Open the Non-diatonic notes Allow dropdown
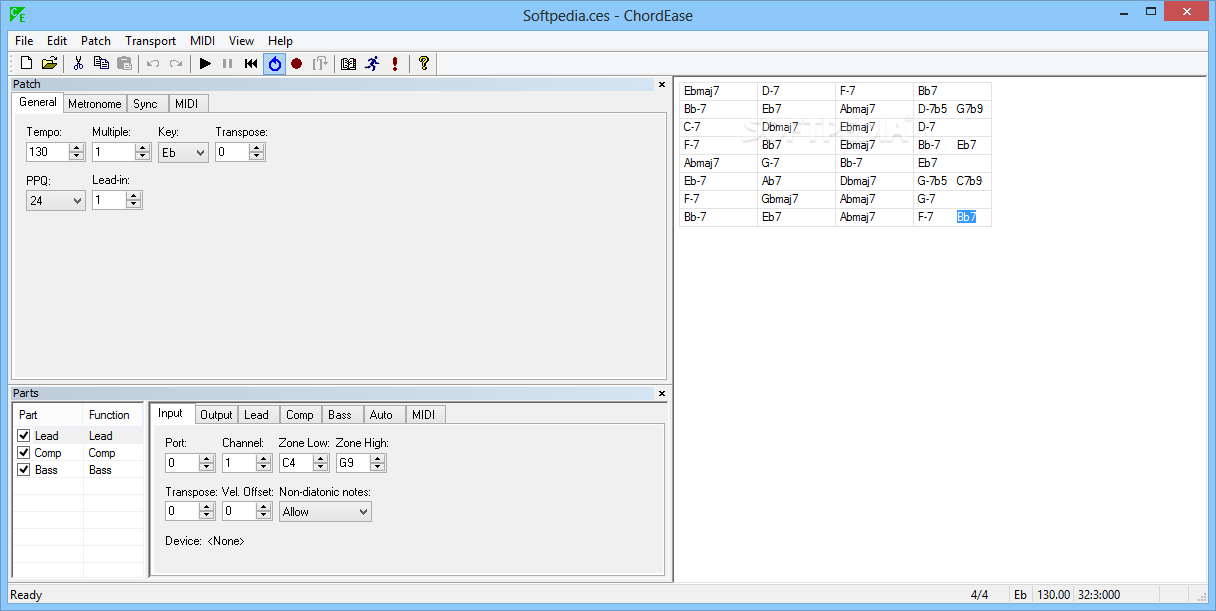 (325, 512)
